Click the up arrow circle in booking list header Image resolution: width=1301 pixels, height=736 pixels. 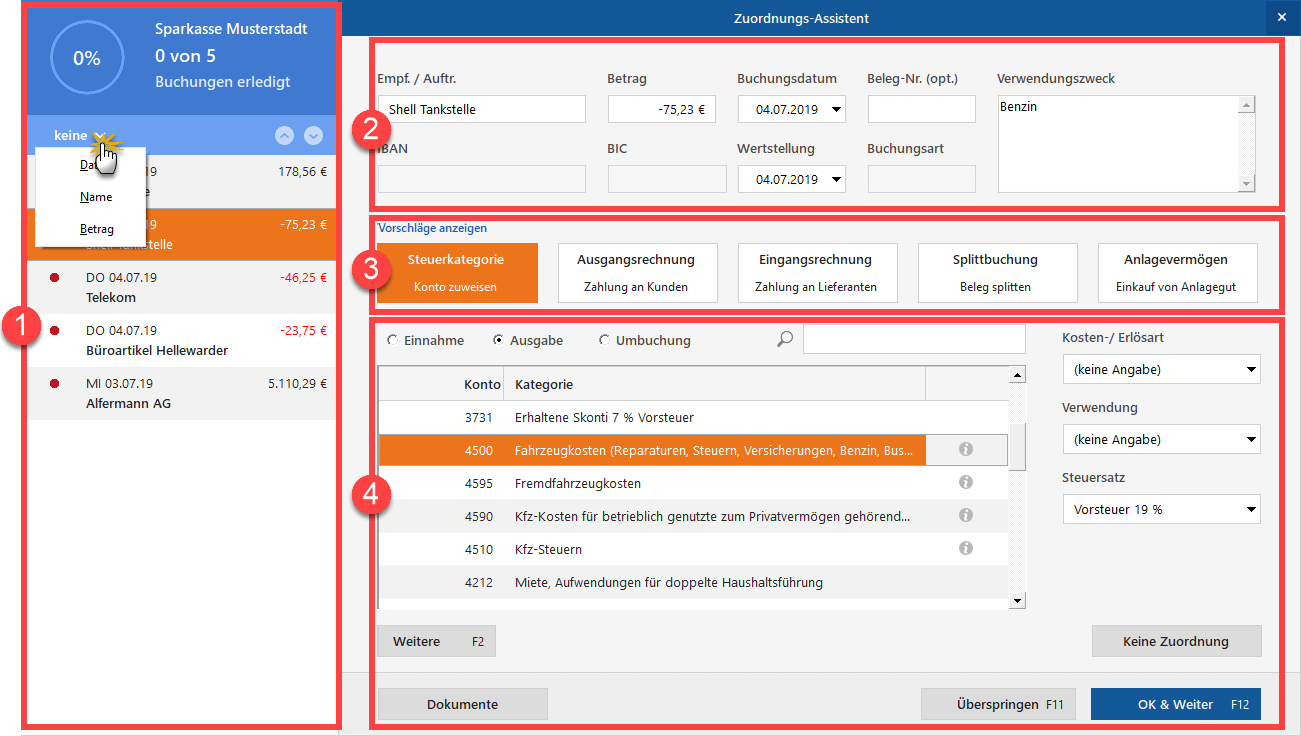pos(284,135)
